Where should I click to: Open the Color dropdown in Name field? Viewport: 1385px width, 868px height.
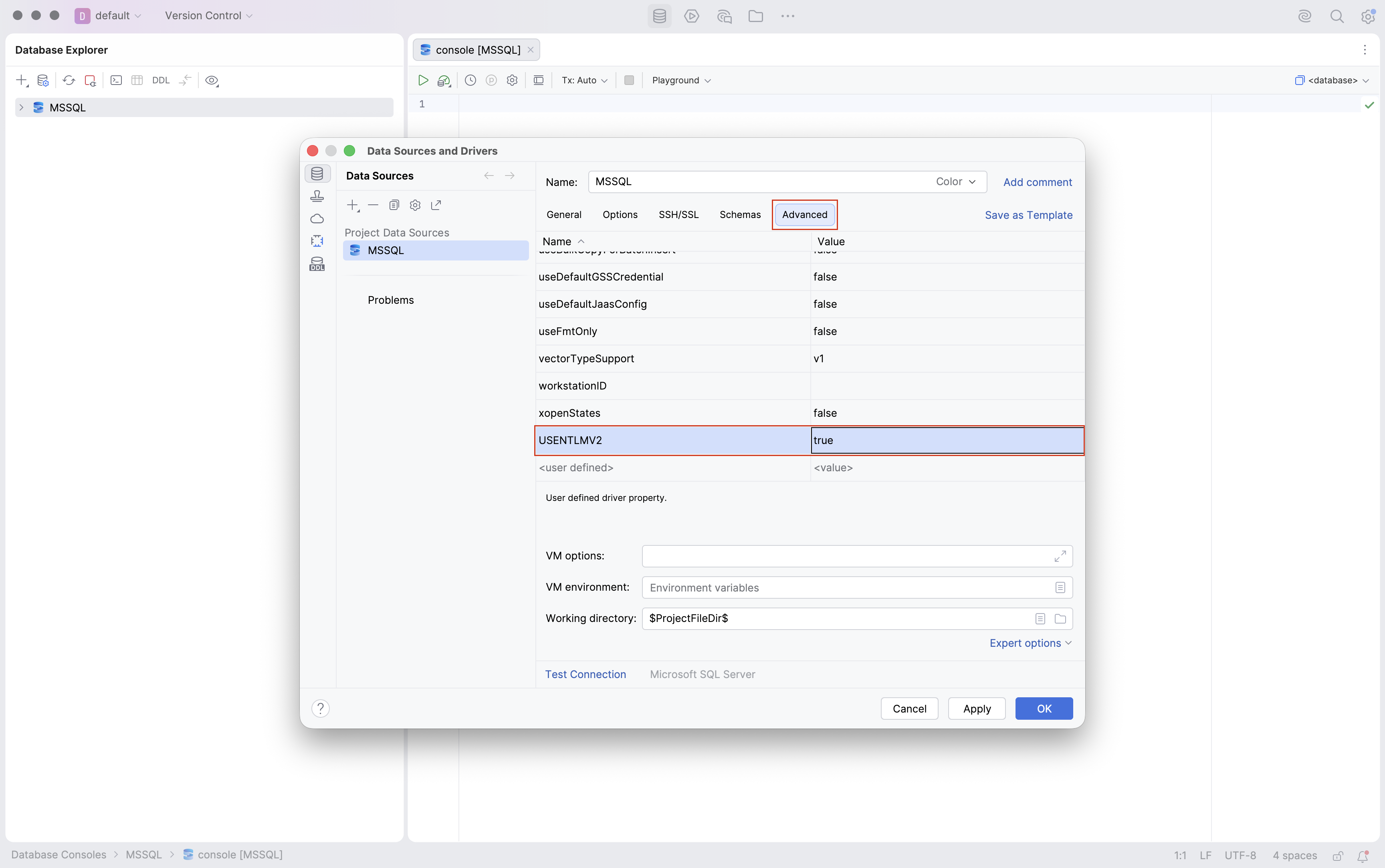point(956,182)
